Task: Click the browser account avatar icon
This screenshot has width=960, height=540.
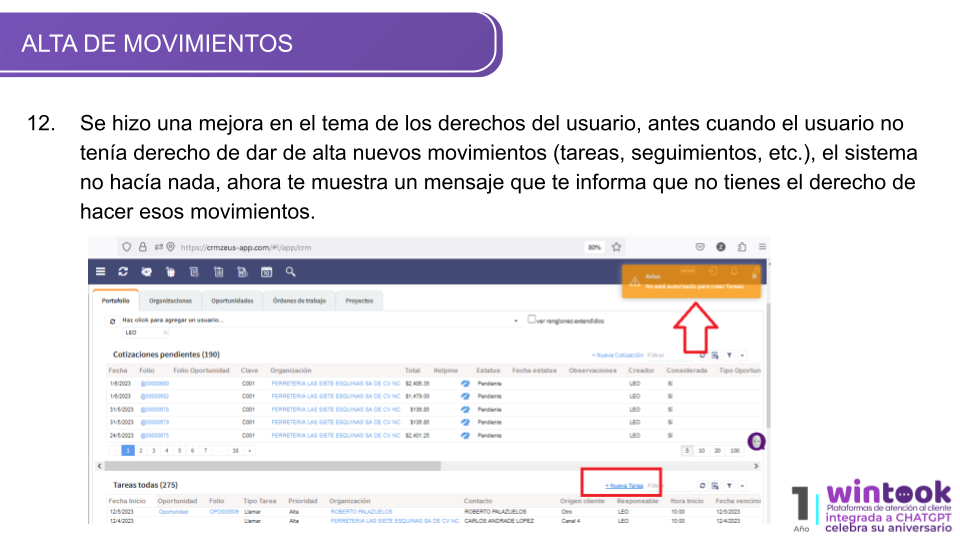Action: point(721,247)
